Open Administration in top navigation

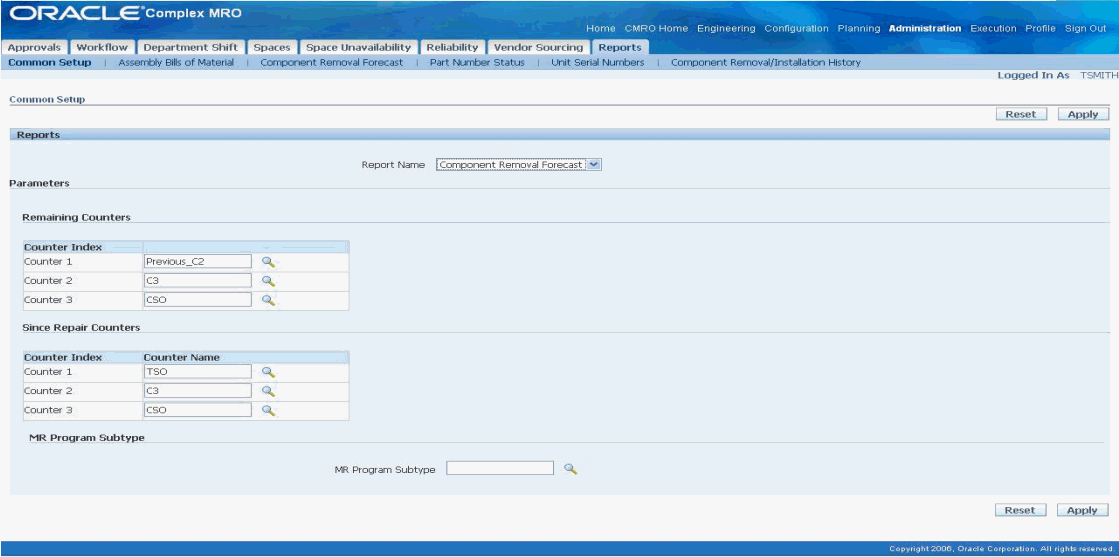(925, 29)
